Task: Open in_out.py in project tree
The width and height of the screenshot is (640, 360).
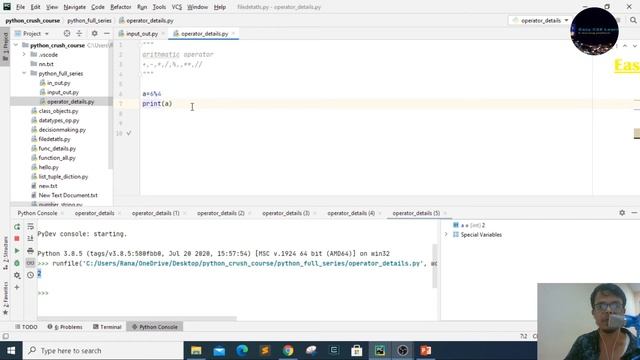Action: (59, 83)
